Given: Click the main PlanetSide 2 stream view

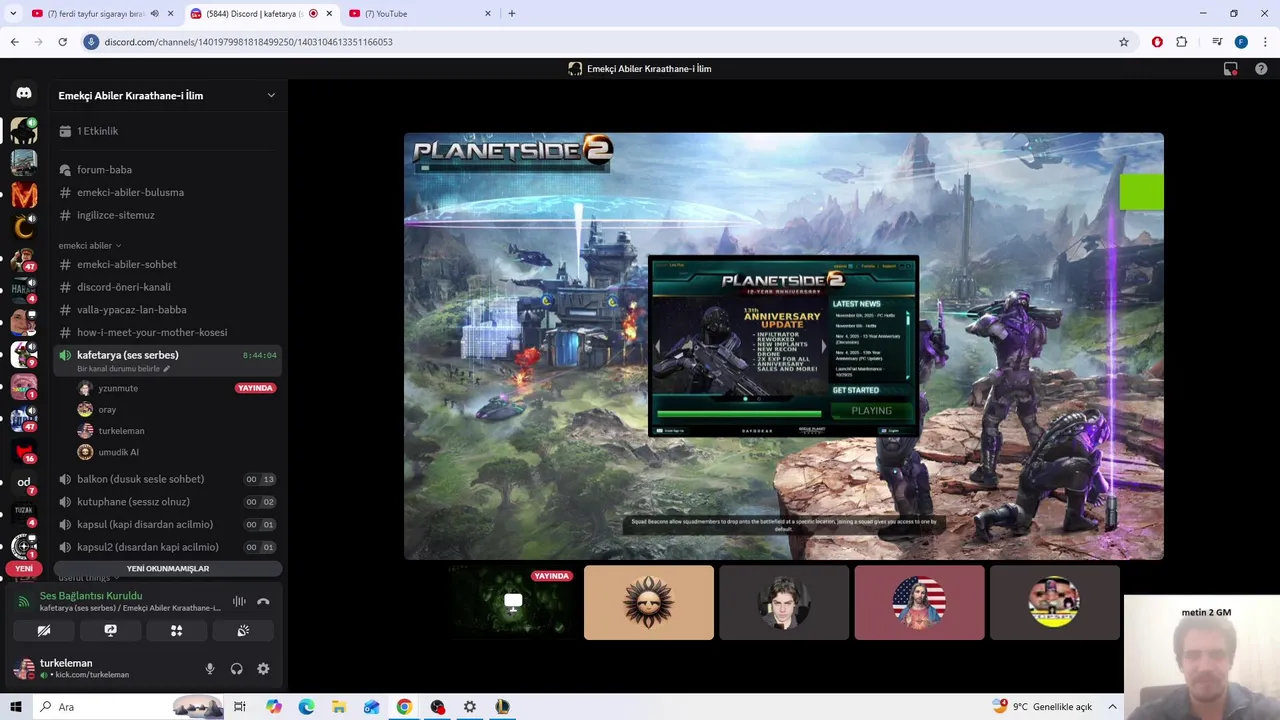Looking at the screenshot, I should pos(784,346).
